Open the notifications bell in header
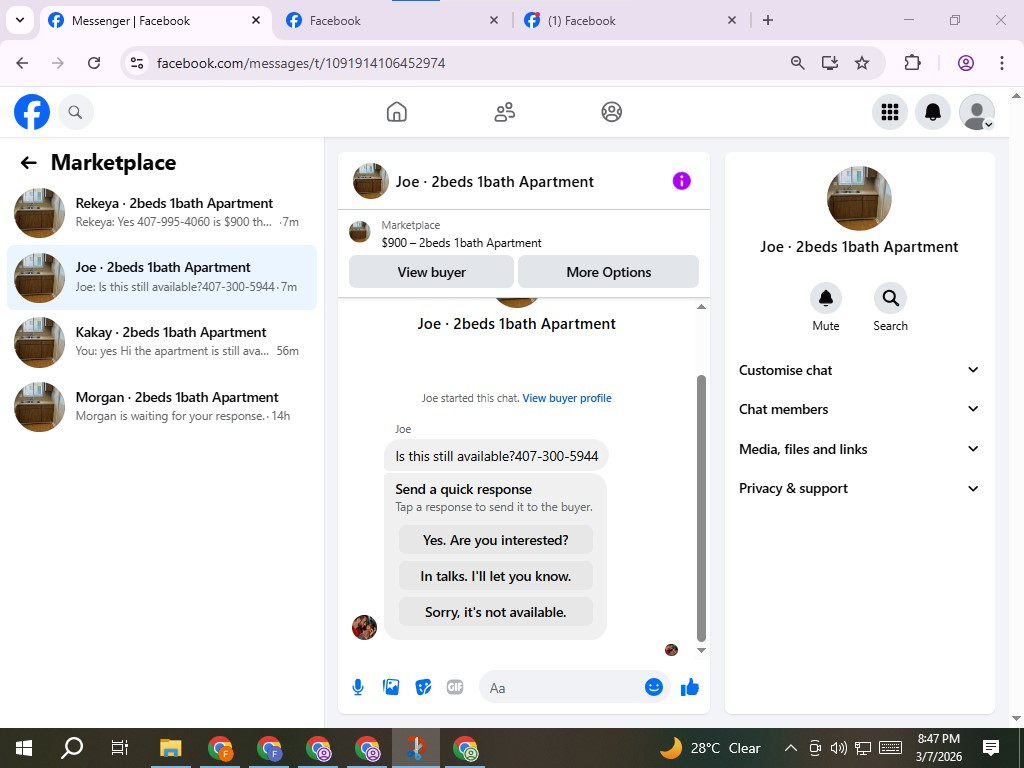This screenshot has width=1024, height=768. point(933,112)
